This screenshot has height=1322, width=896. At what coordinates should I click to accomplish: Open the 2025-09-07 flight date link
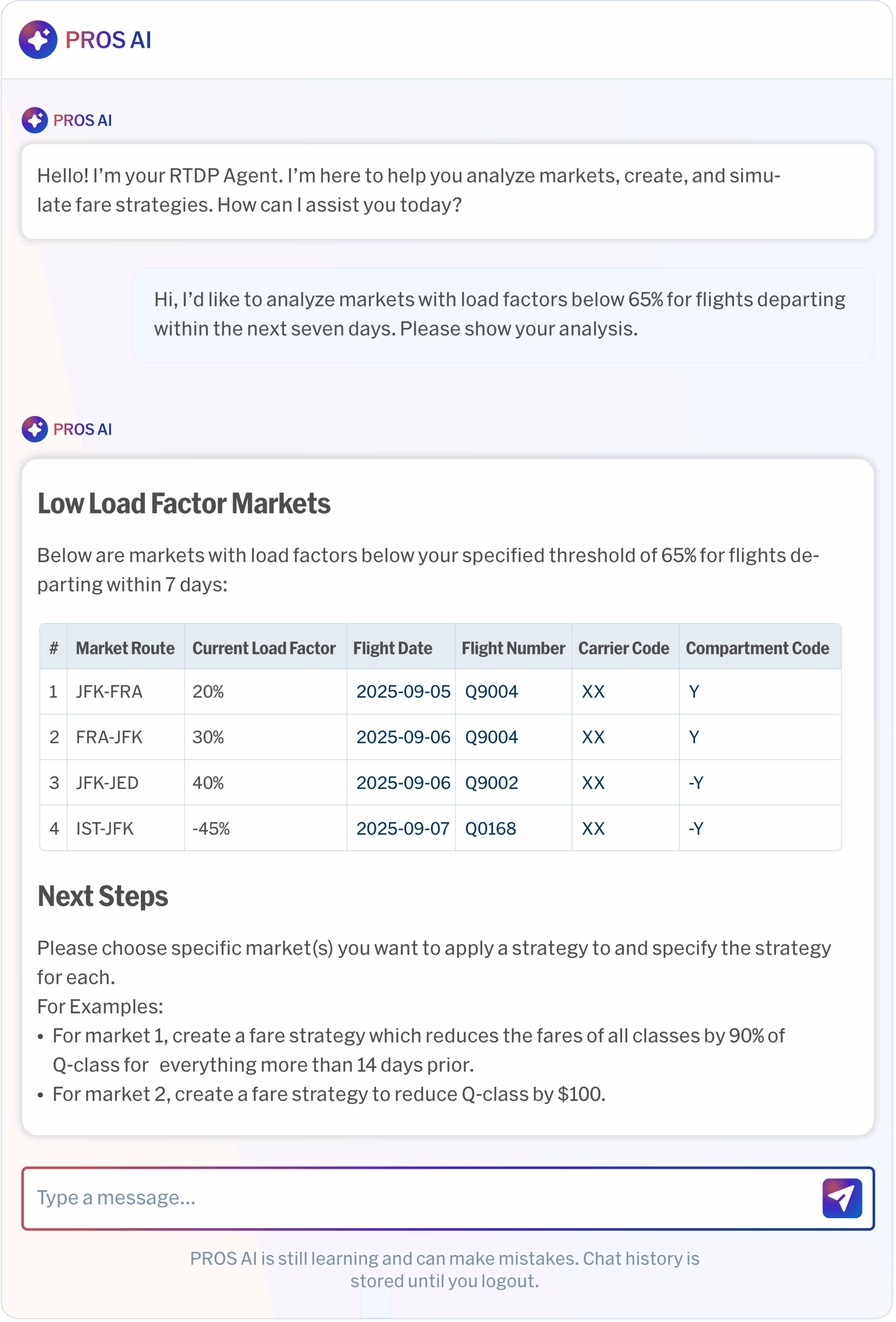(403, 828)
